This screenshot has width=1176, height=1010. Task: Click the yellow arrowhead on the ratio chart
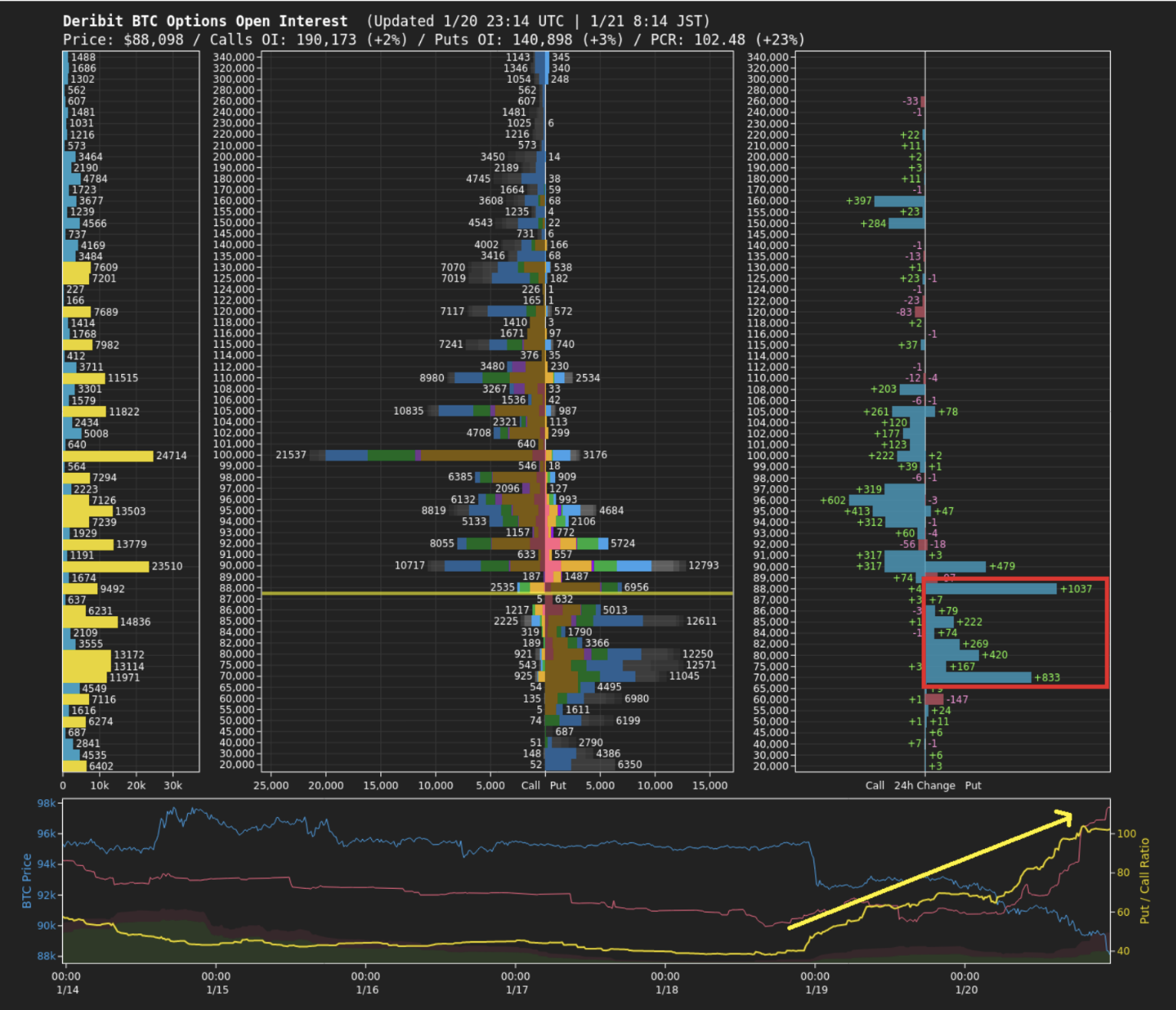tap(1064, 818)
